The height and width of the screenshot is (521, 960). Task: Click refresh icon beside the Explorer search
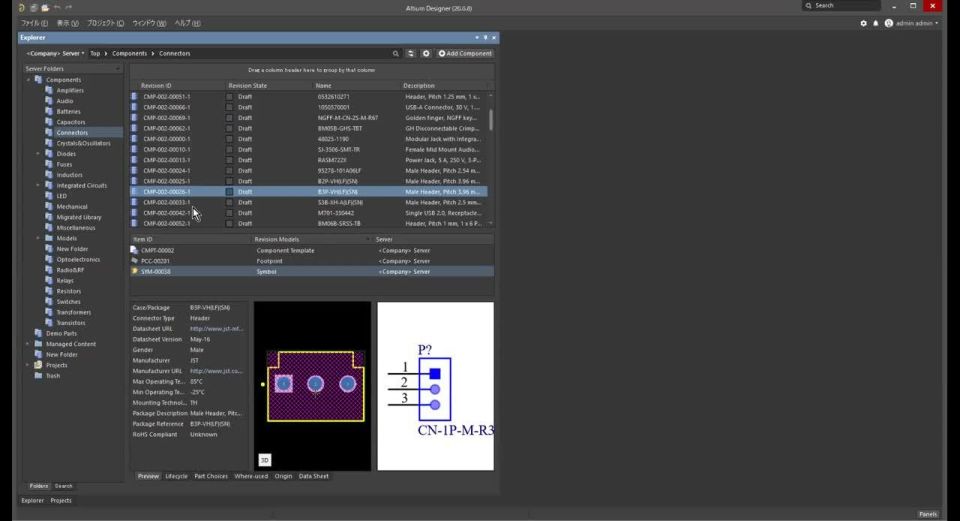click(411, 53)
